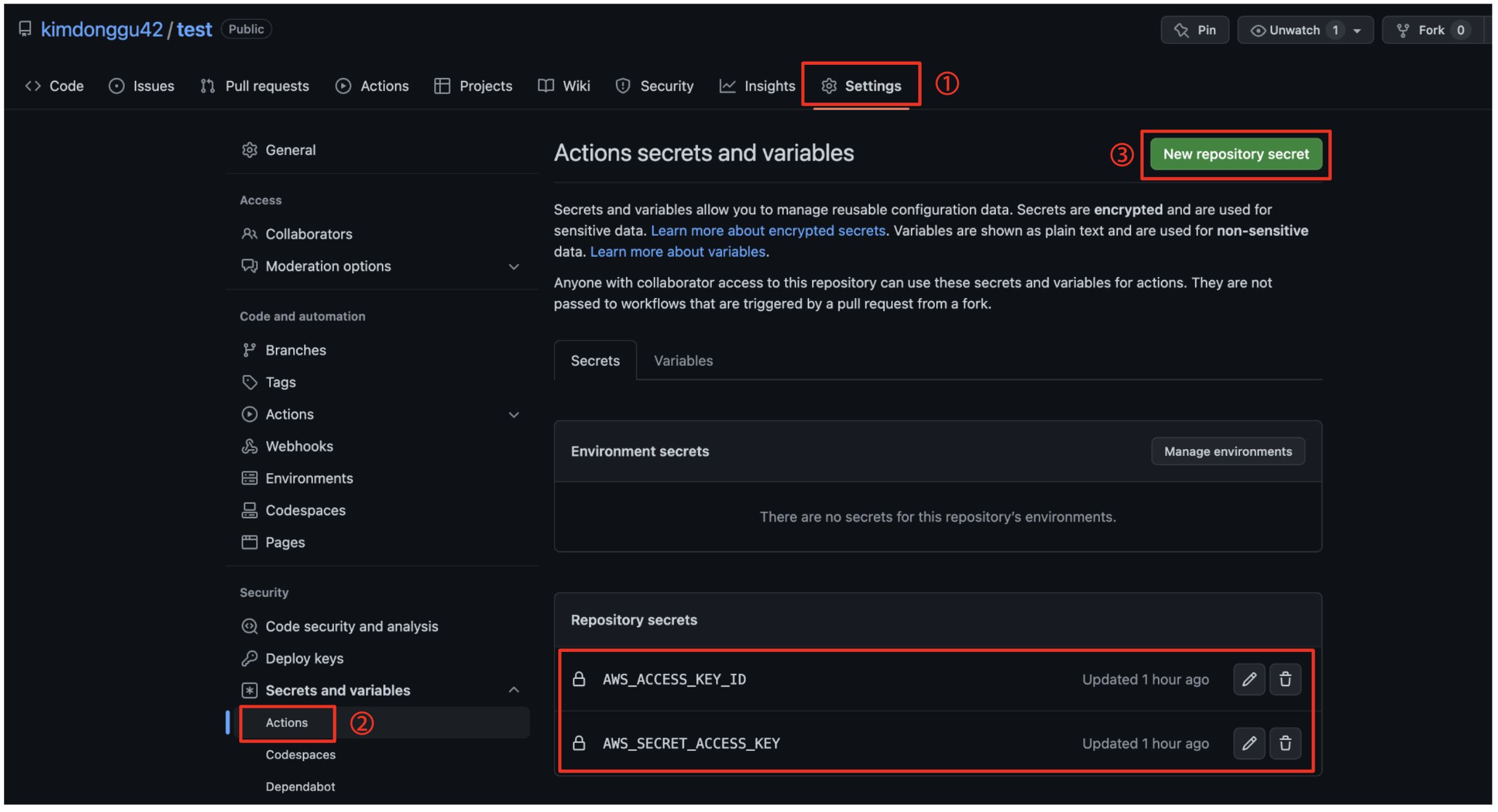Click New repository secret button
The height and width of the screenshot is (812, 1498).
point(1237,155)
